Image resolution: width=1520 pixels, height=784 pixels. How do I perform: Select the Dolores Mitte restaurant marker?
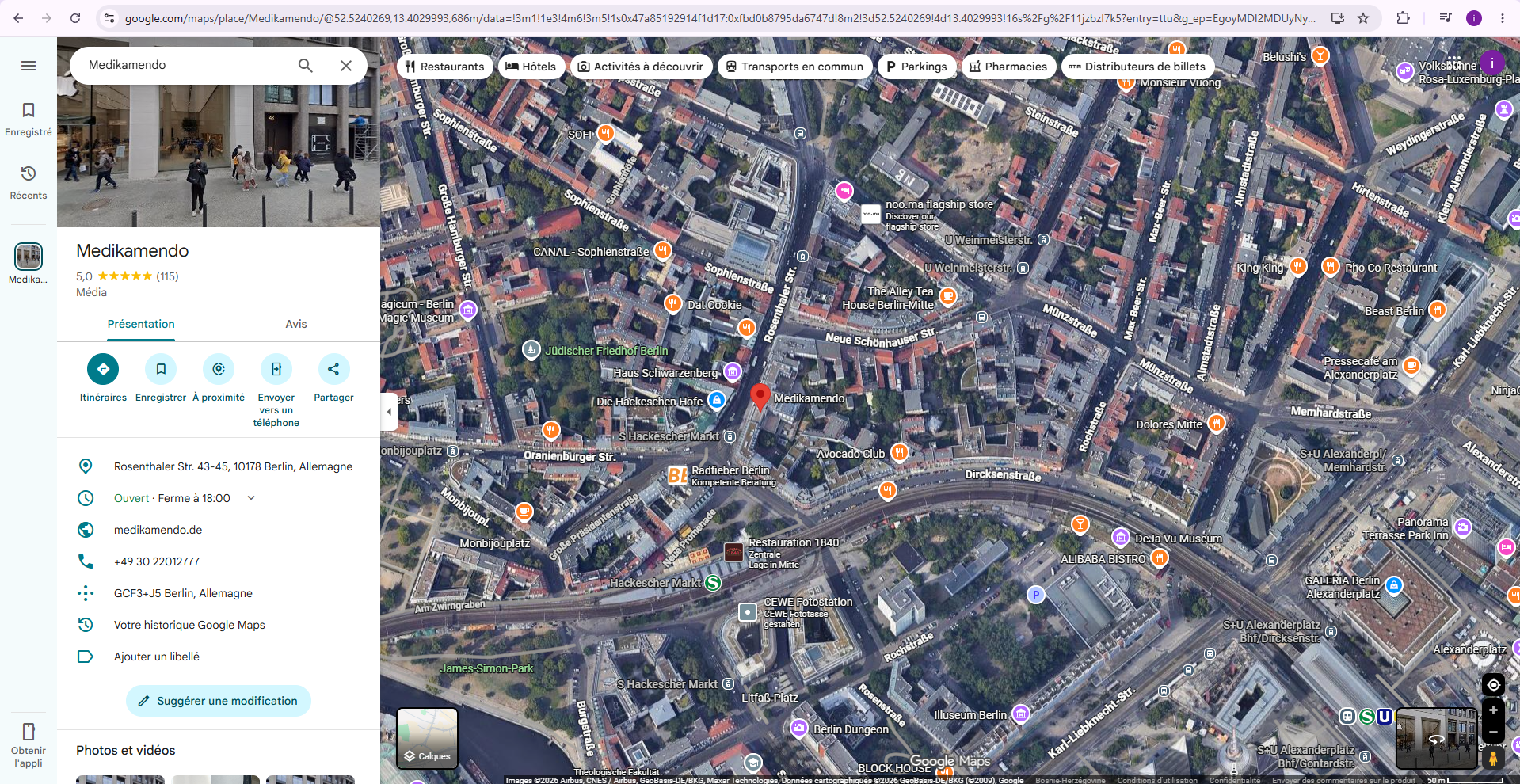[1216, 424]
